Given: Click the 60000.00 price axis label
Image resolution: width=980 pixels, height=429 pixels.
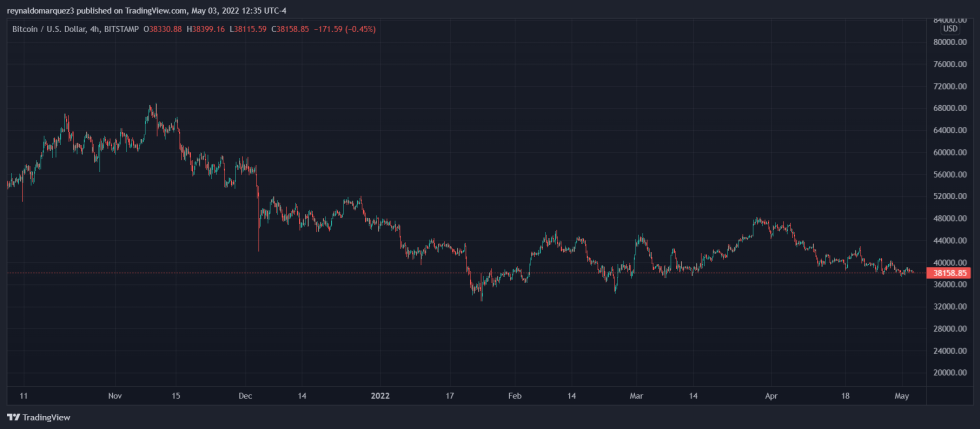Looking at the screenshot, I should click(950, 153).
